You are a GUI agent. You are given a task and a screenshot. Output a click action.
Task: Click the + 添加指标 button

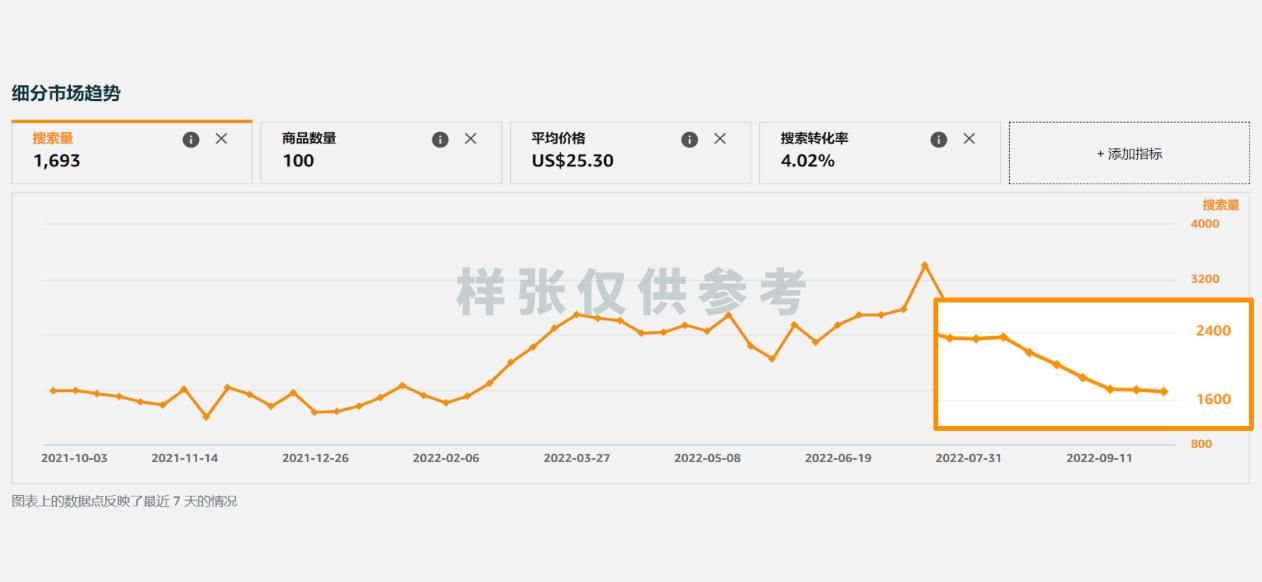click(1129, 153)
